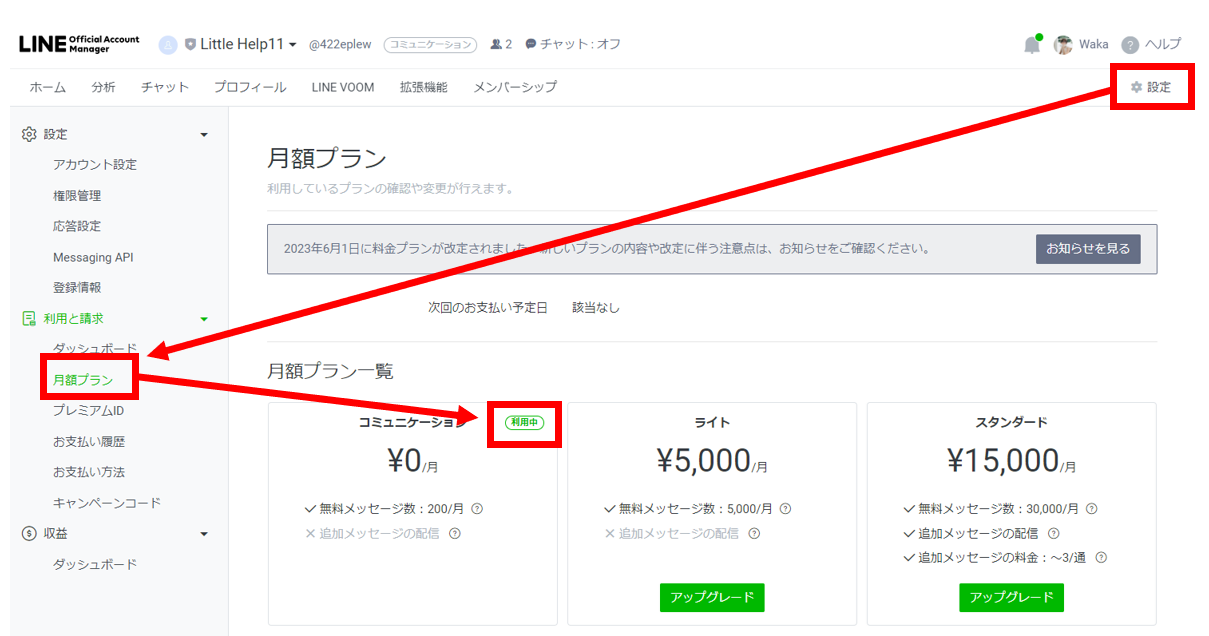This screenshot has height=636, width=1209.
Task: Select 月額プラン in the sidebar
Action: coord(83,380)
